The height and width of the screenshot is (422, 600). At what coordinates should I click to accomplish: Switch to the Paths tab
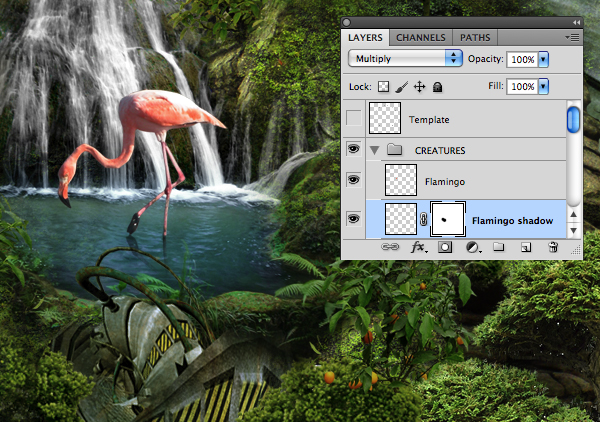(x=475, y=37)
